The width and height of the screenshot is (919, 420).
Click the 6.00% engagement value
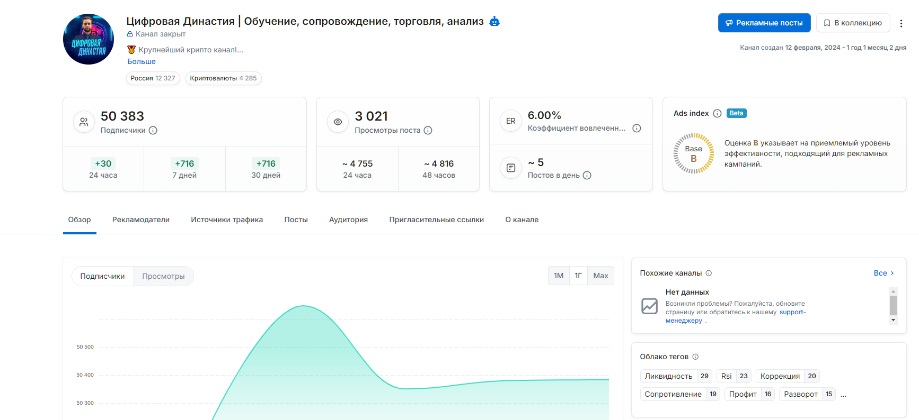[544, 115]
